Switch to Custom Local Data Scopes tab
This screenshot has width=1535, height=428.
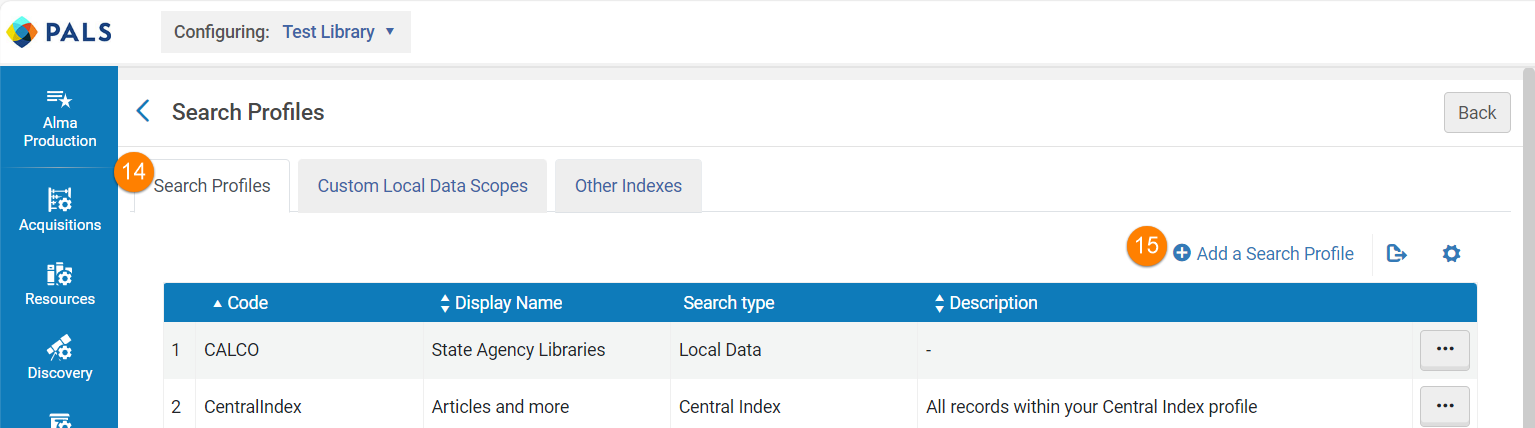click(x=423, y=186)
